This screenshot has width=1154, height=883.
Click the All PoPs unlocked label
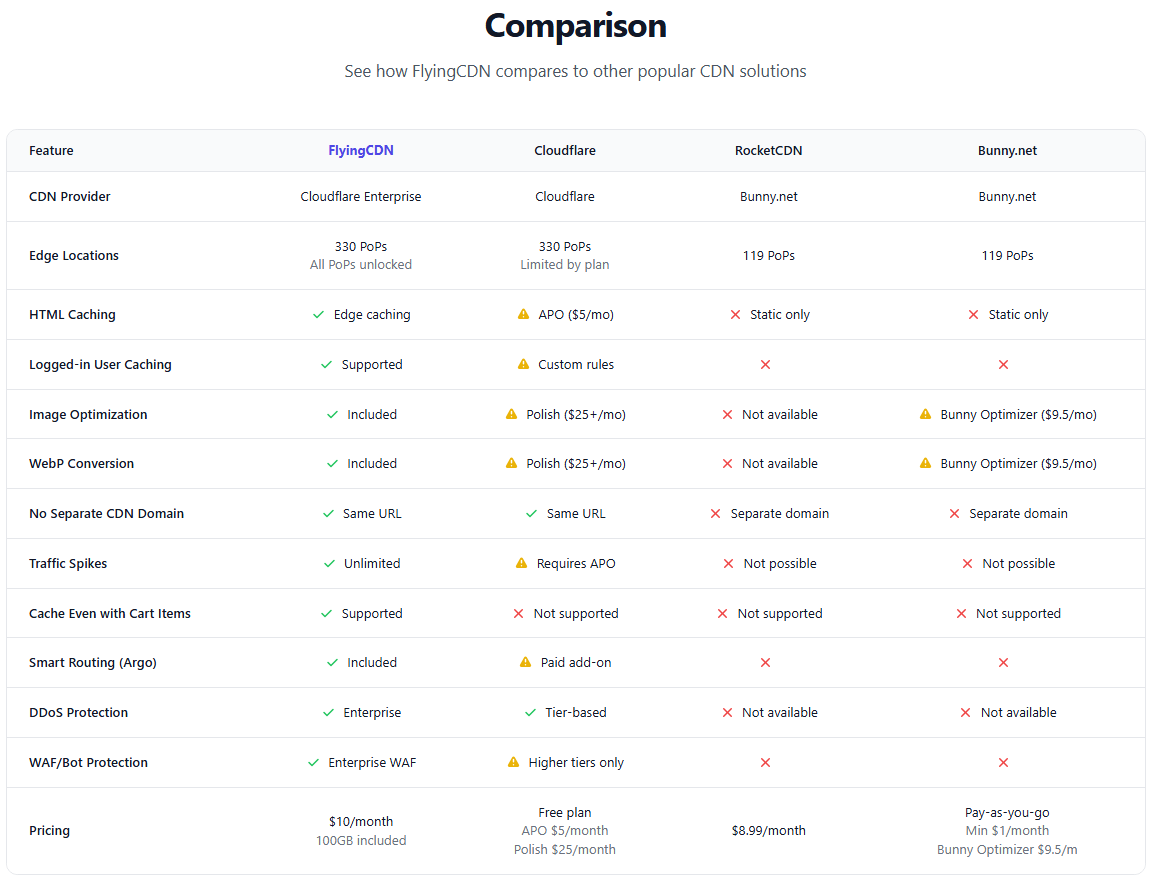coord(361,266)
